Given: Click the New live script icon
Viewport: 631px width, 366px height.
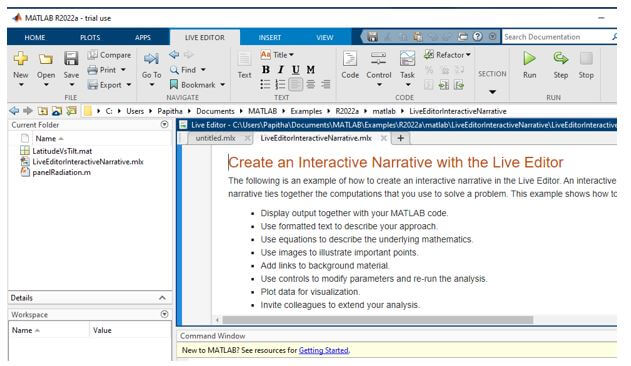Looking at the screenshot, I should pyautogui.click(x=21, y=59).
